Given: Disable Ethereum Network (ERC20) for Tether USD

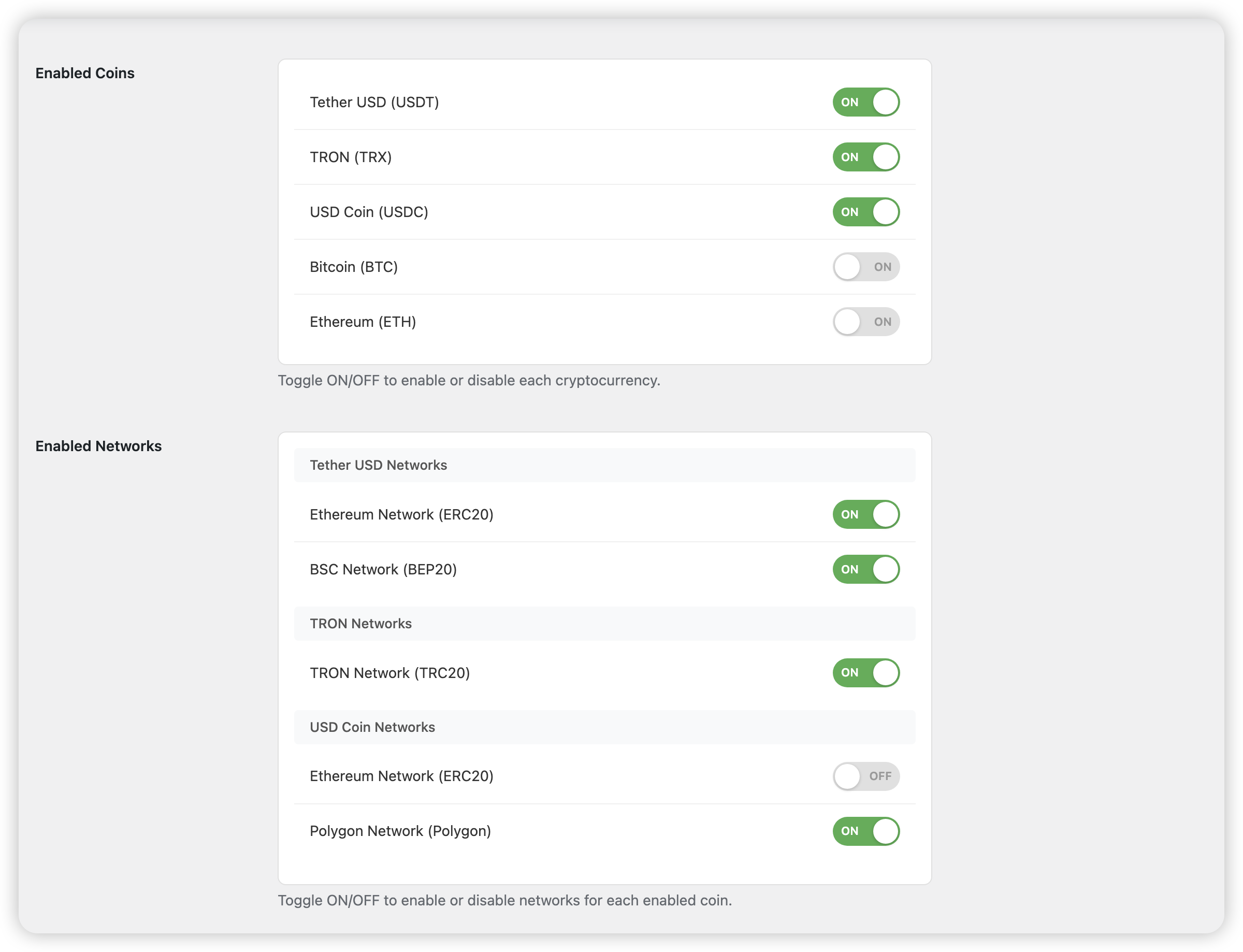Looking at the screenshot, I should pos(865,514).
